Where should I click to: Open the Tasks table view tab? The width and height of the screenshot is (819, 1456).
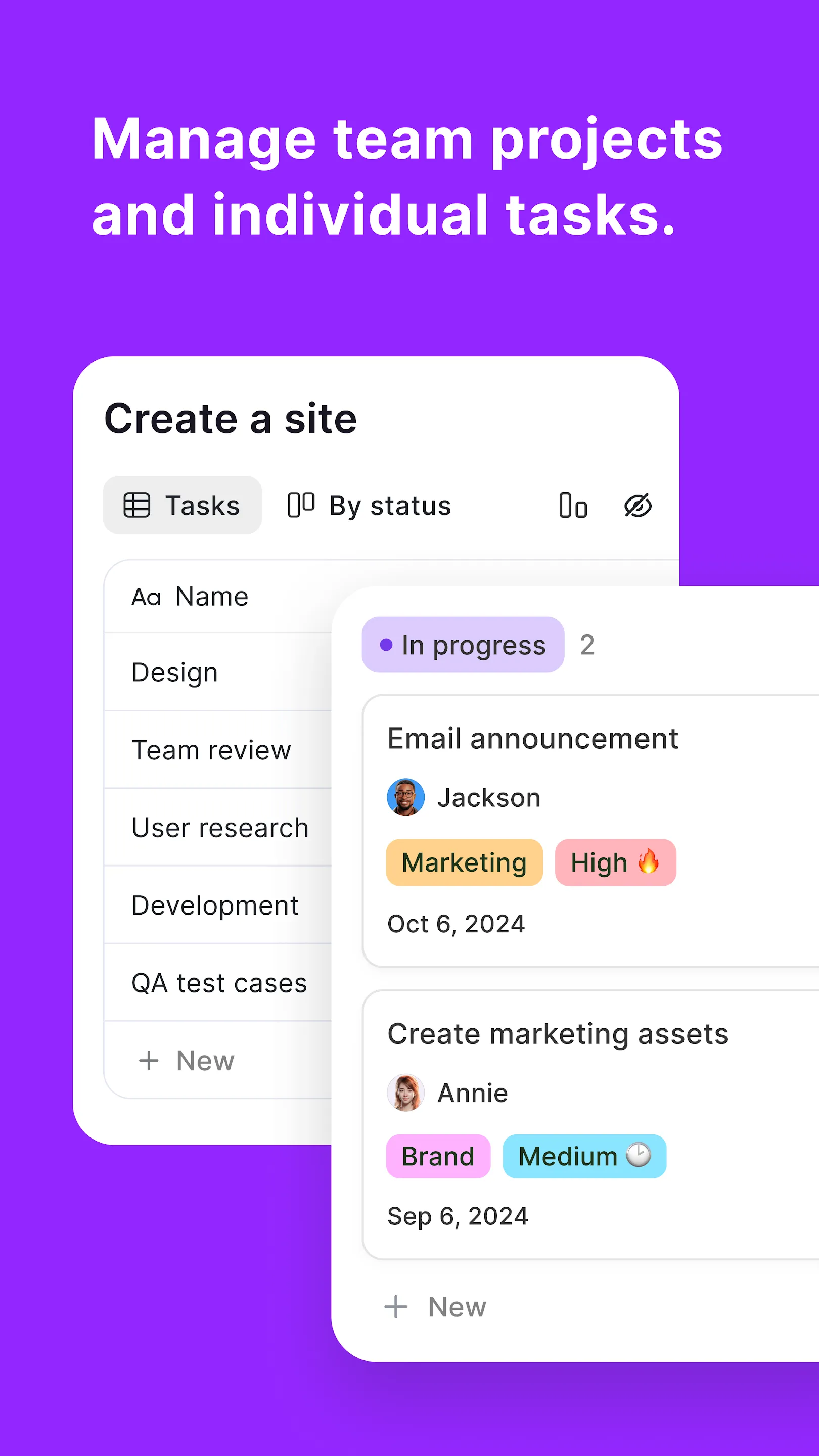[x=182, y=505]
